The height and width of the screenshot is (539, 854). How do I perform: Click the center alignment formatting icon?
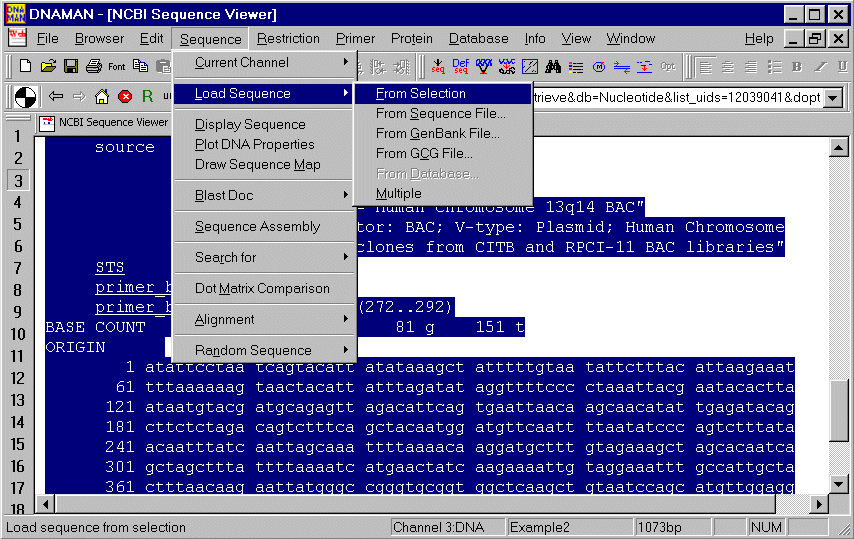click(728, 67)
